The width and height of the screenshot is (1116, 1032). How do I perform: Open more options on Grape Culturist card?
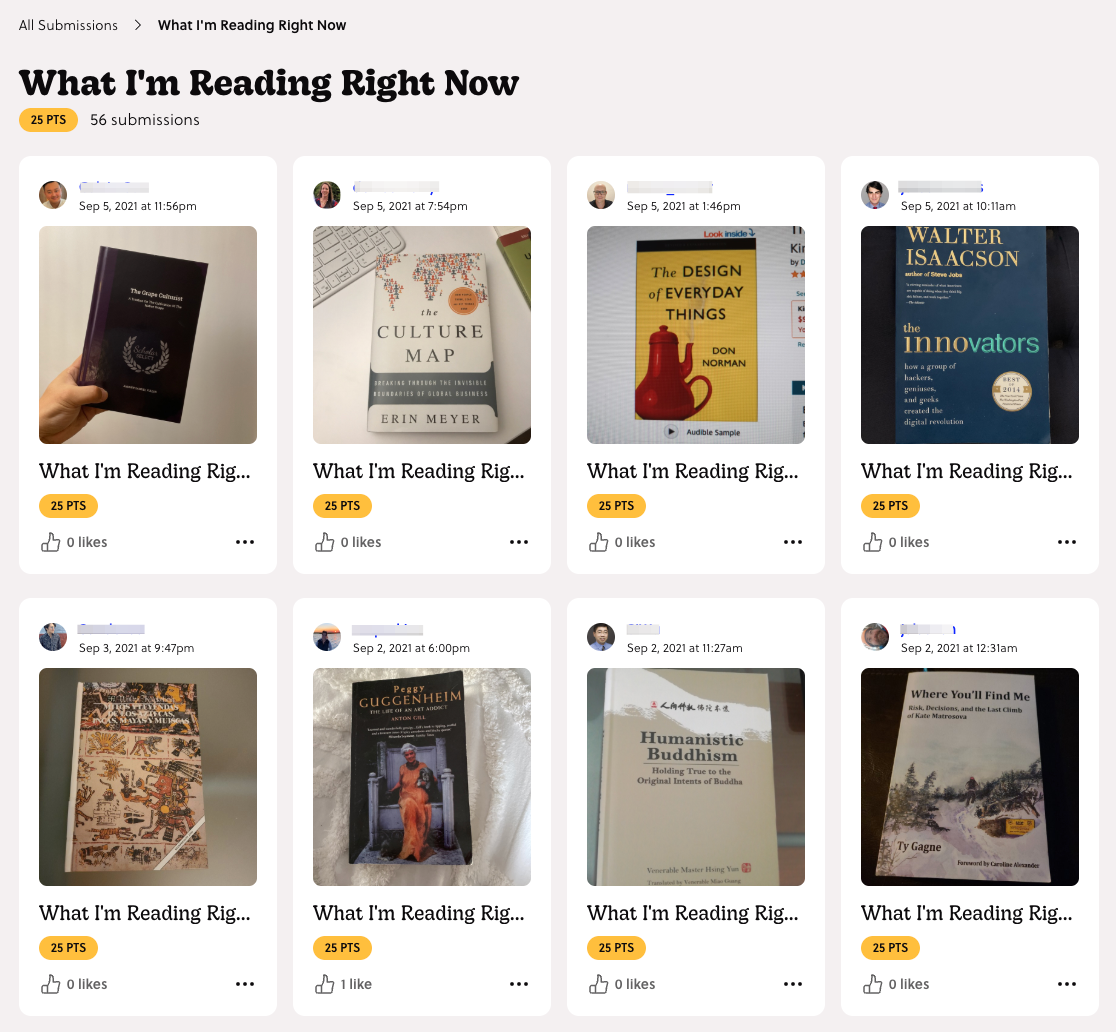coord(245,542)
